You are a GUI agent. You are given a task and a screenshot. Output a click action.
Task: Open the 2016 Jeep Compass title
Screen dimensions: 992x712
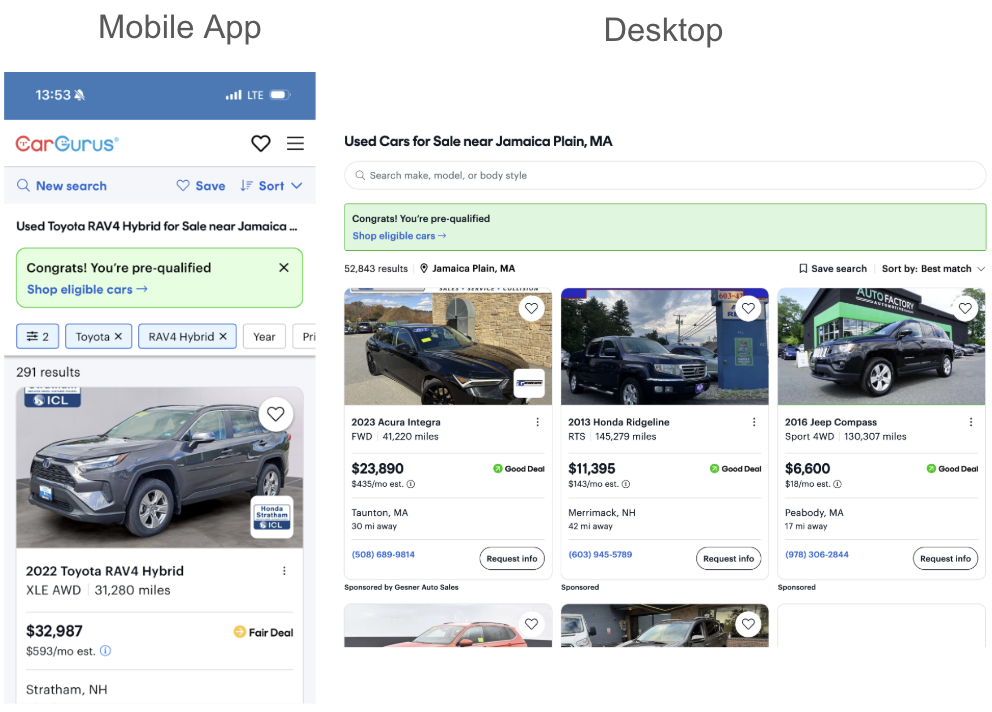pyautogui.click(x=831, y=422)
